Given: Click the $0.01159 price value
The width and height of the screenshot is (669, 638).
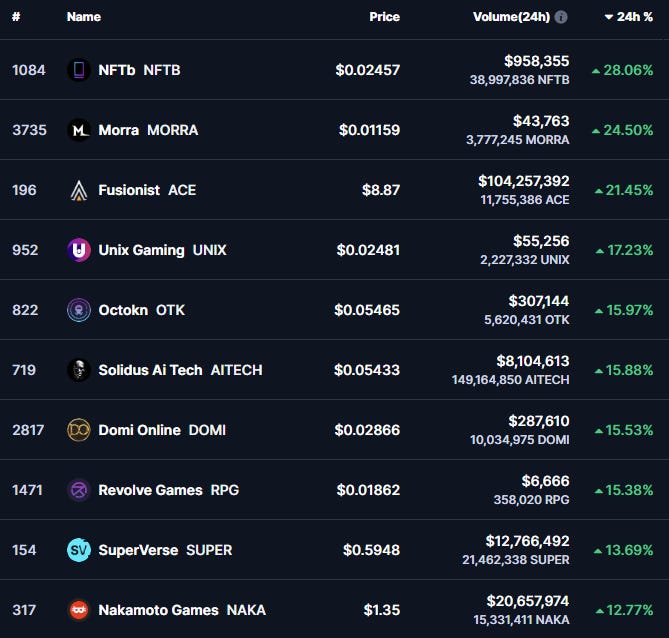Looking at the screenshot, I should coord(369,130).
